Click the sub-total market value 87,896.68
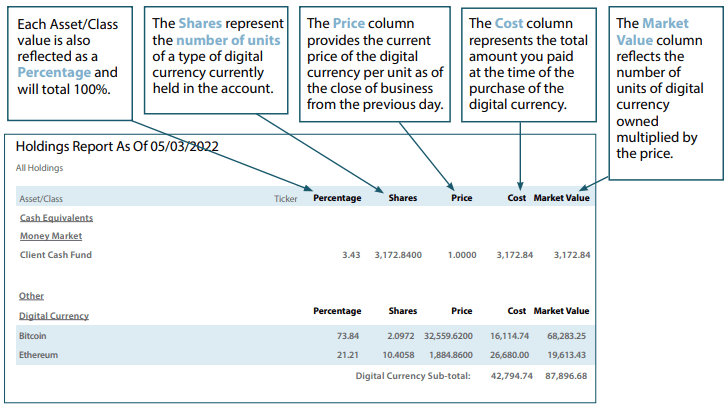This screenshot has height=408, width=728. [x=567, y=376]
